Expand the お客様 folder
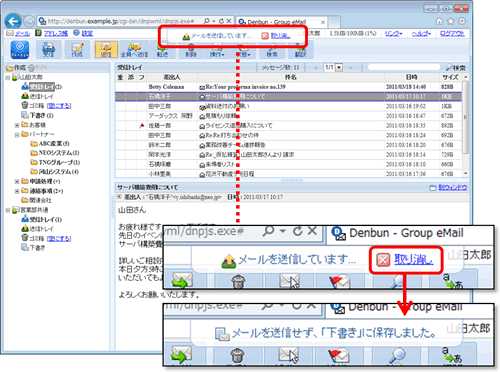This screenshot has height=372, width=500. (17, 125)
